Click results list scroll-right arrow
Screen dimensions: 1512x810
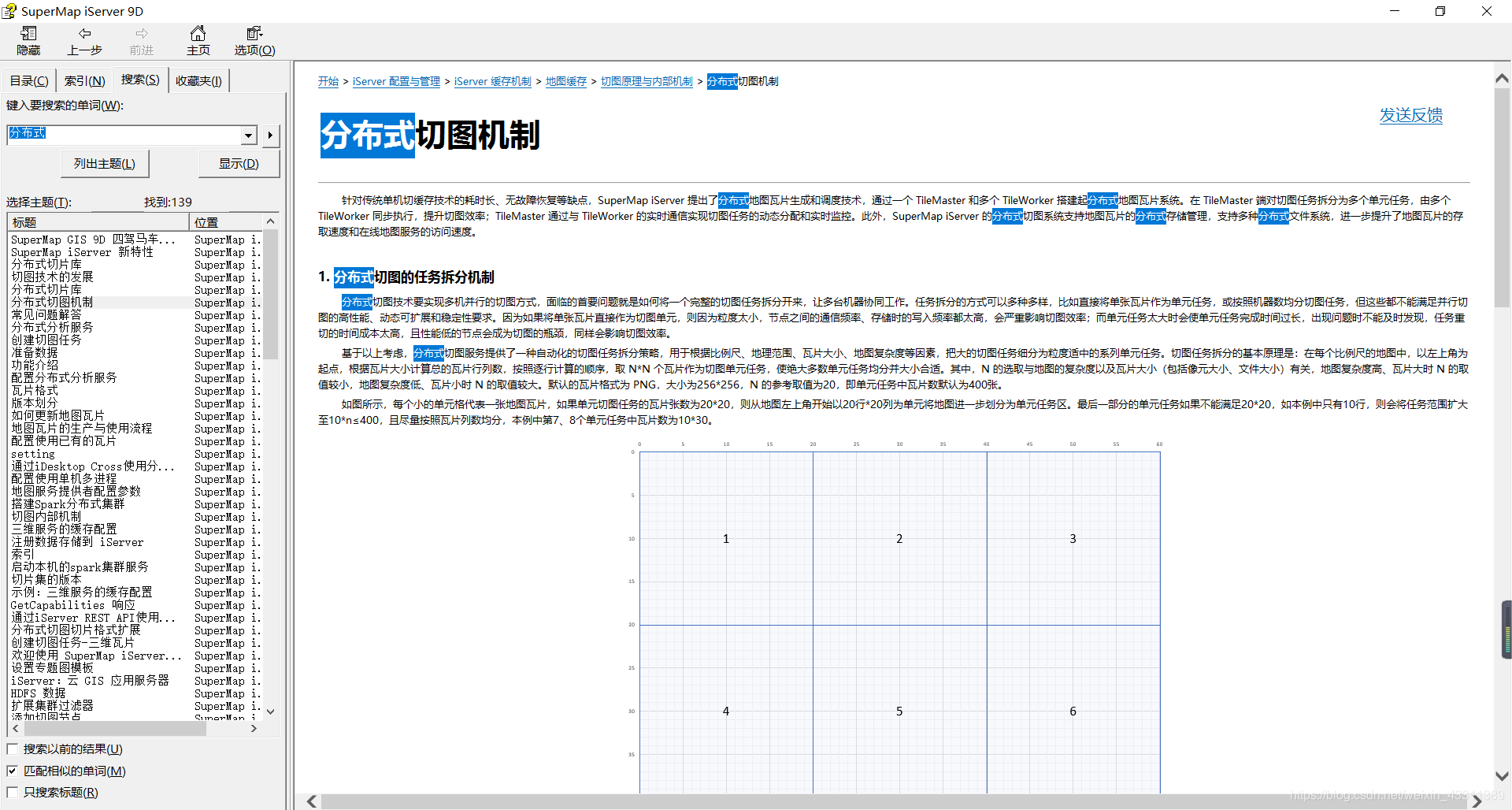254,729
